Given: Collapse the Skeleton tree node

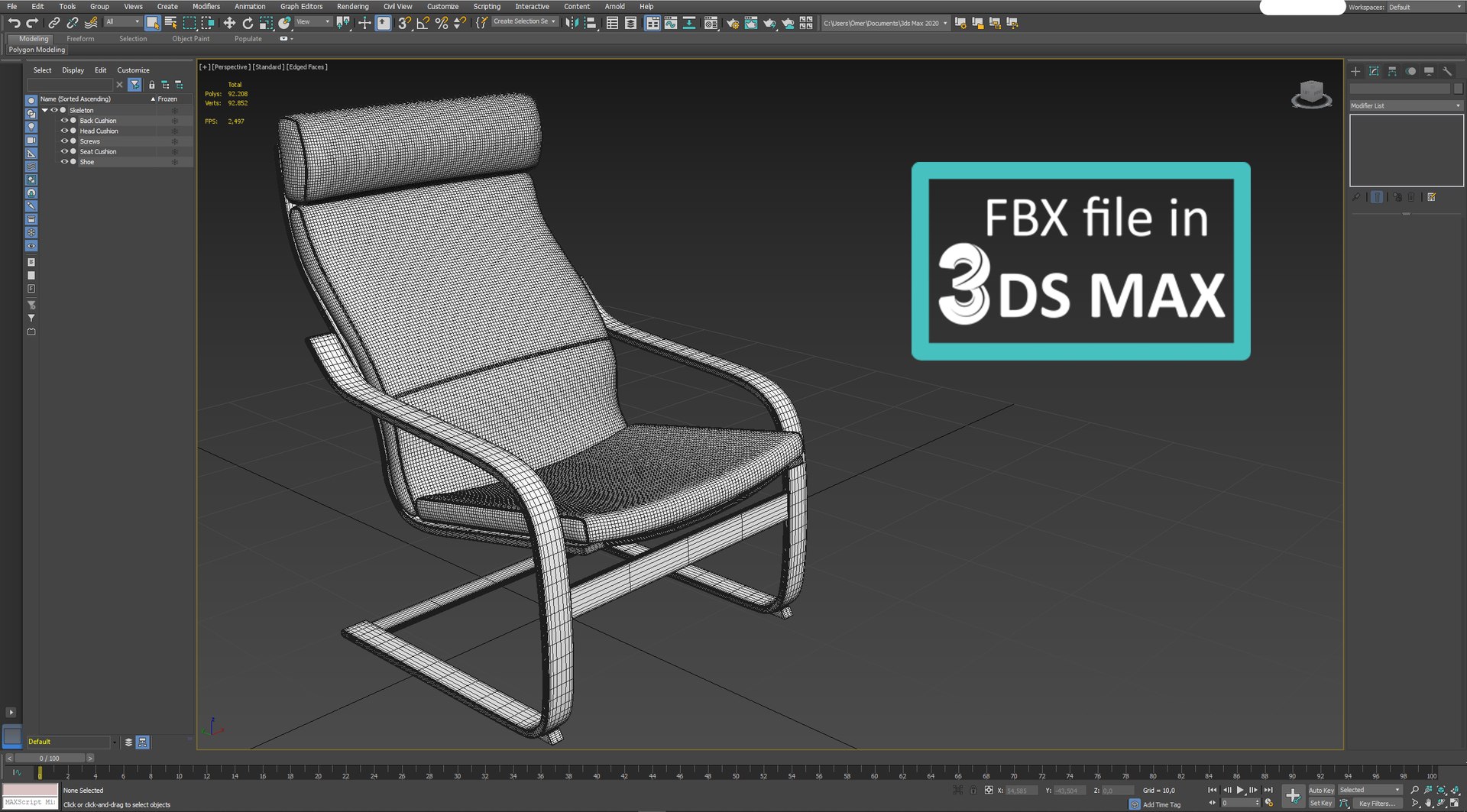Looking at the screenshot, I should point(45,110).
